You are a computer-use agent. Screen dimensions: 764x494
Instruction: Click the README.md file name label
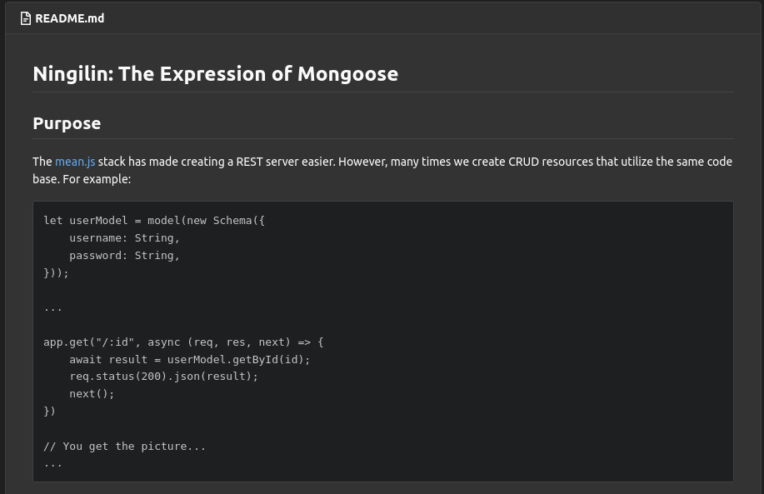pyautogui.click(x=69, y=18)
